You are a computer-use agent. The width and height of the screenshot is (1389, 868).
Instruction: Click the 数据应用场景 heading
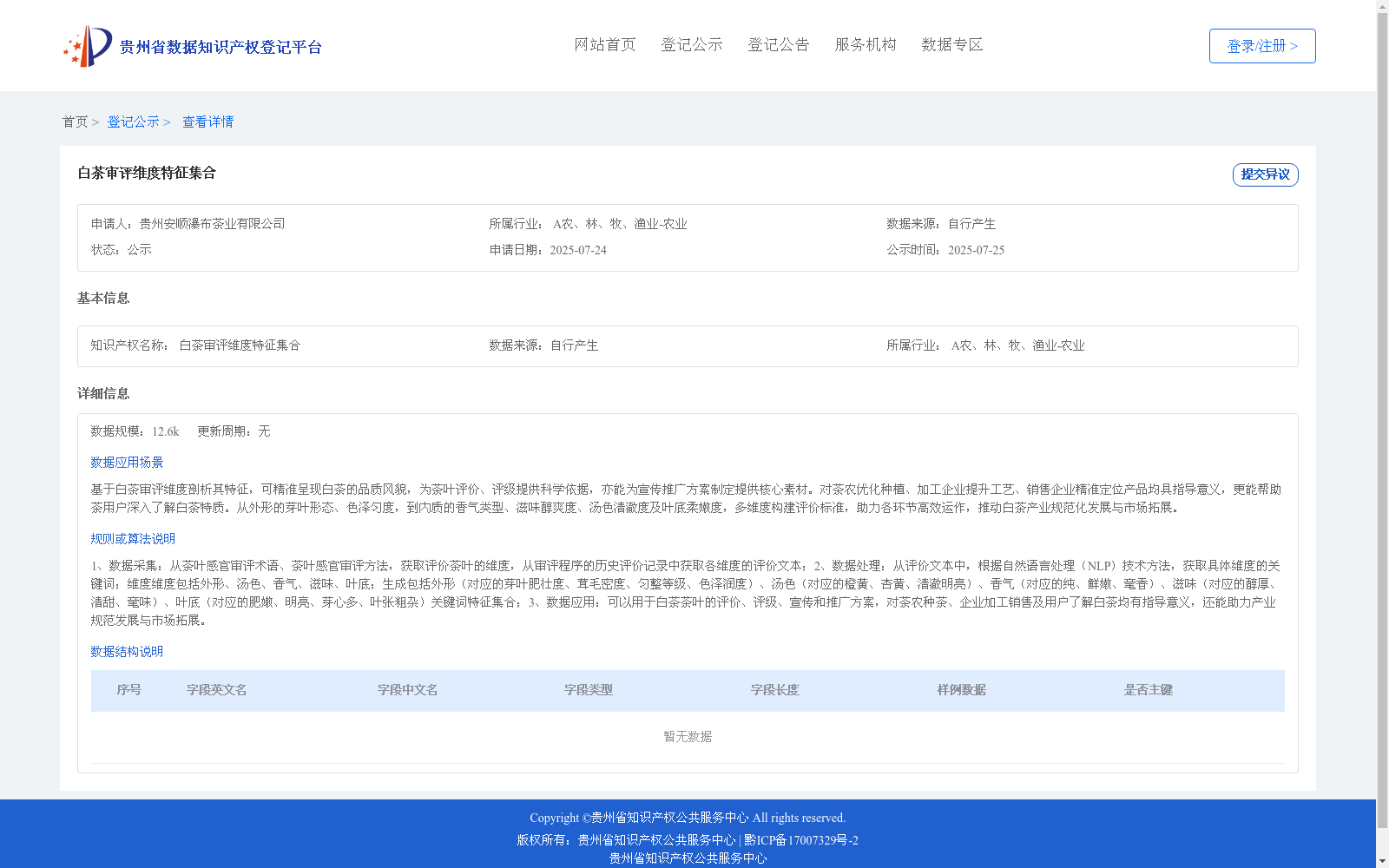127,463
